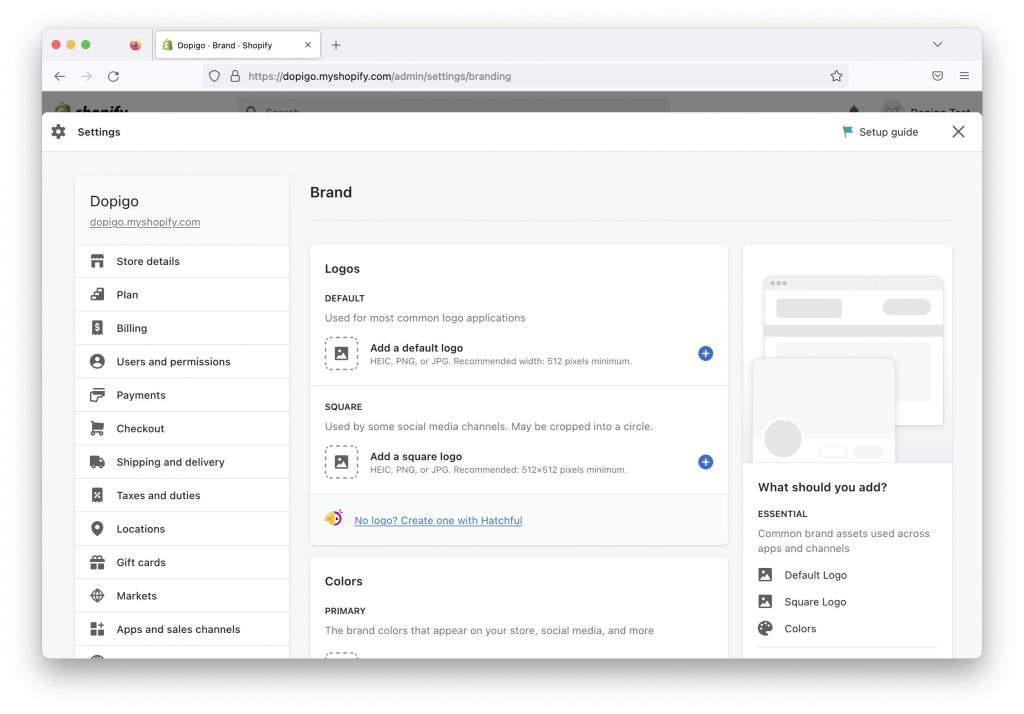Click Add a square logo text

click(416, 457)
